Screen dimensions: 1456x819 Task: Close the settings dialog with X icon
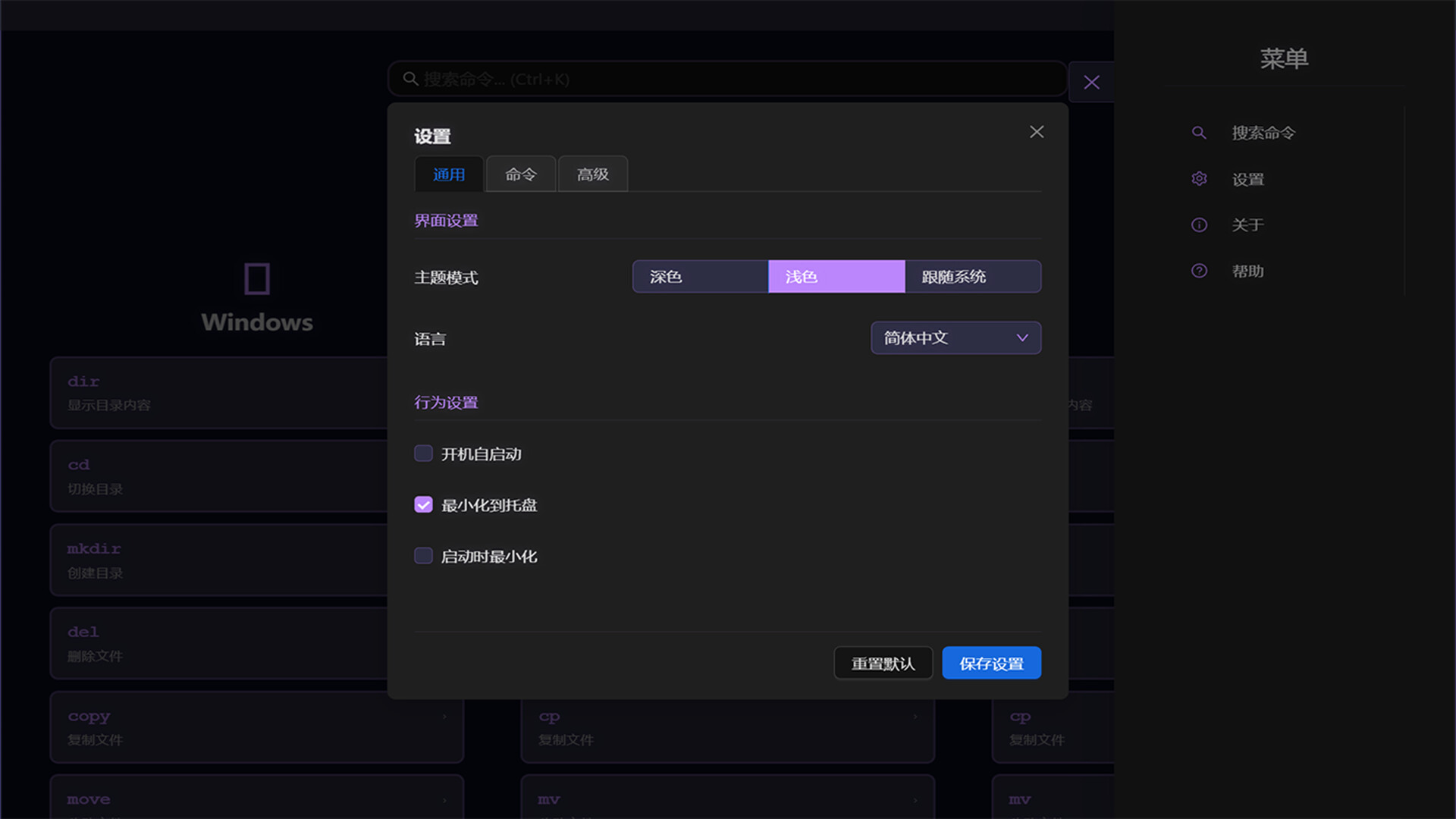click(x=1037, y=132)
